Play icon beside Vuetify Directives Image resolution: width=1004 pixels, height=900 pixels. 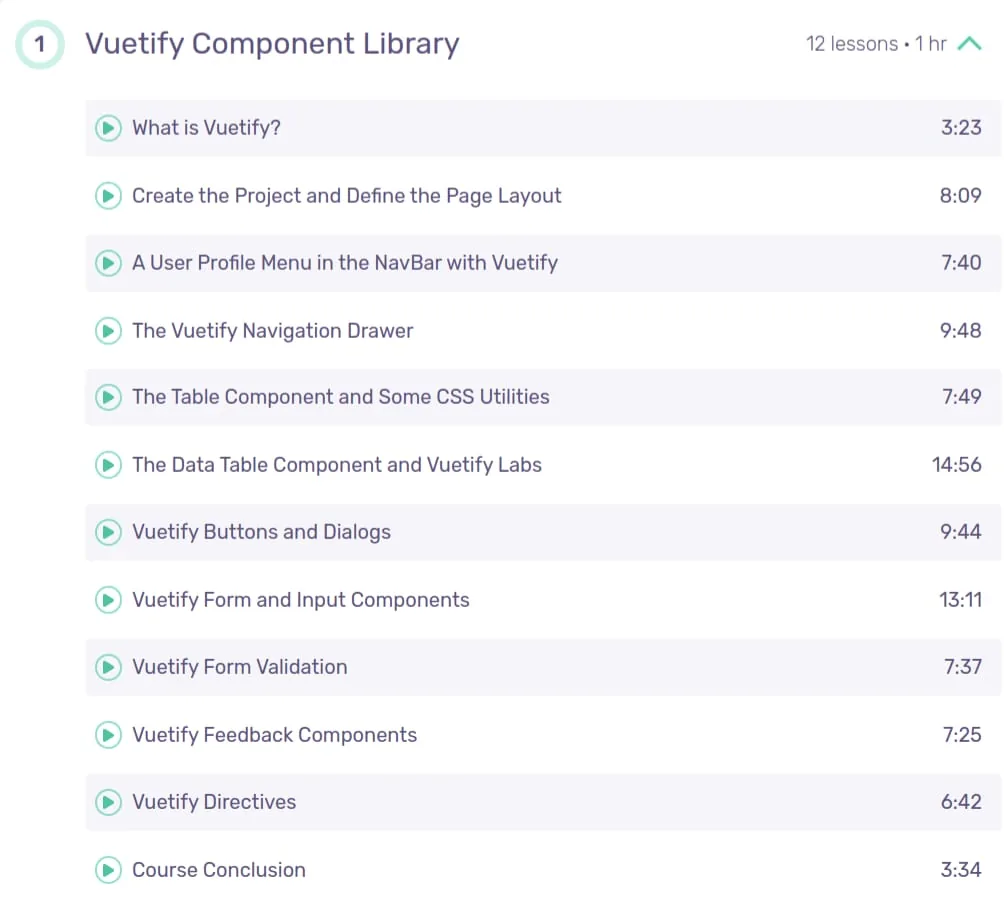108,802
